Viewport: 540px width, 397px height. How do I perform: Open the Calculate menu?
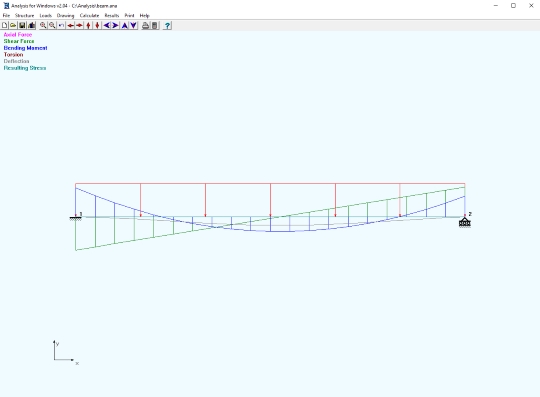(x=89, y=15)
